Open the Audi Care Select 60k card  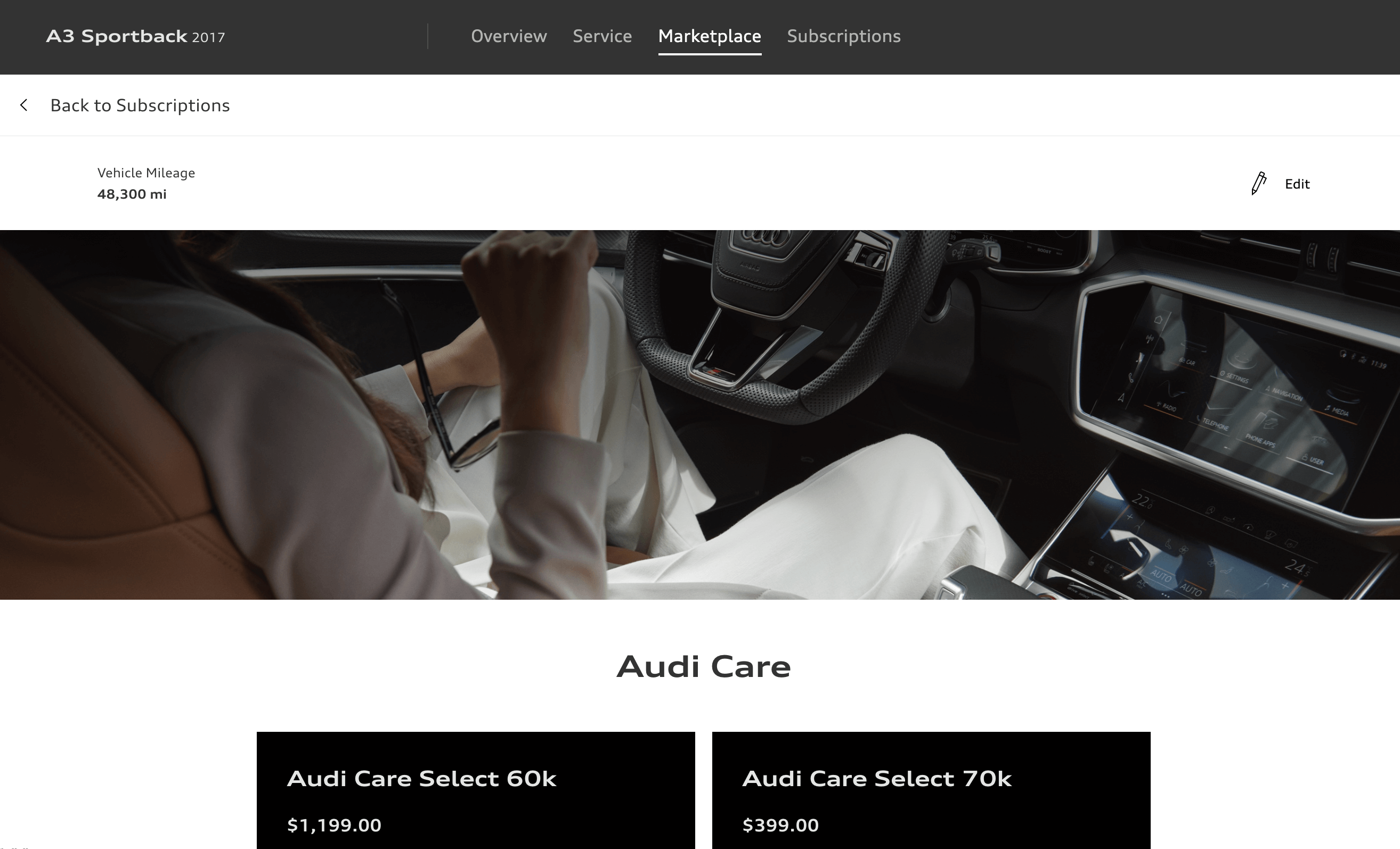tap(476, 790)
